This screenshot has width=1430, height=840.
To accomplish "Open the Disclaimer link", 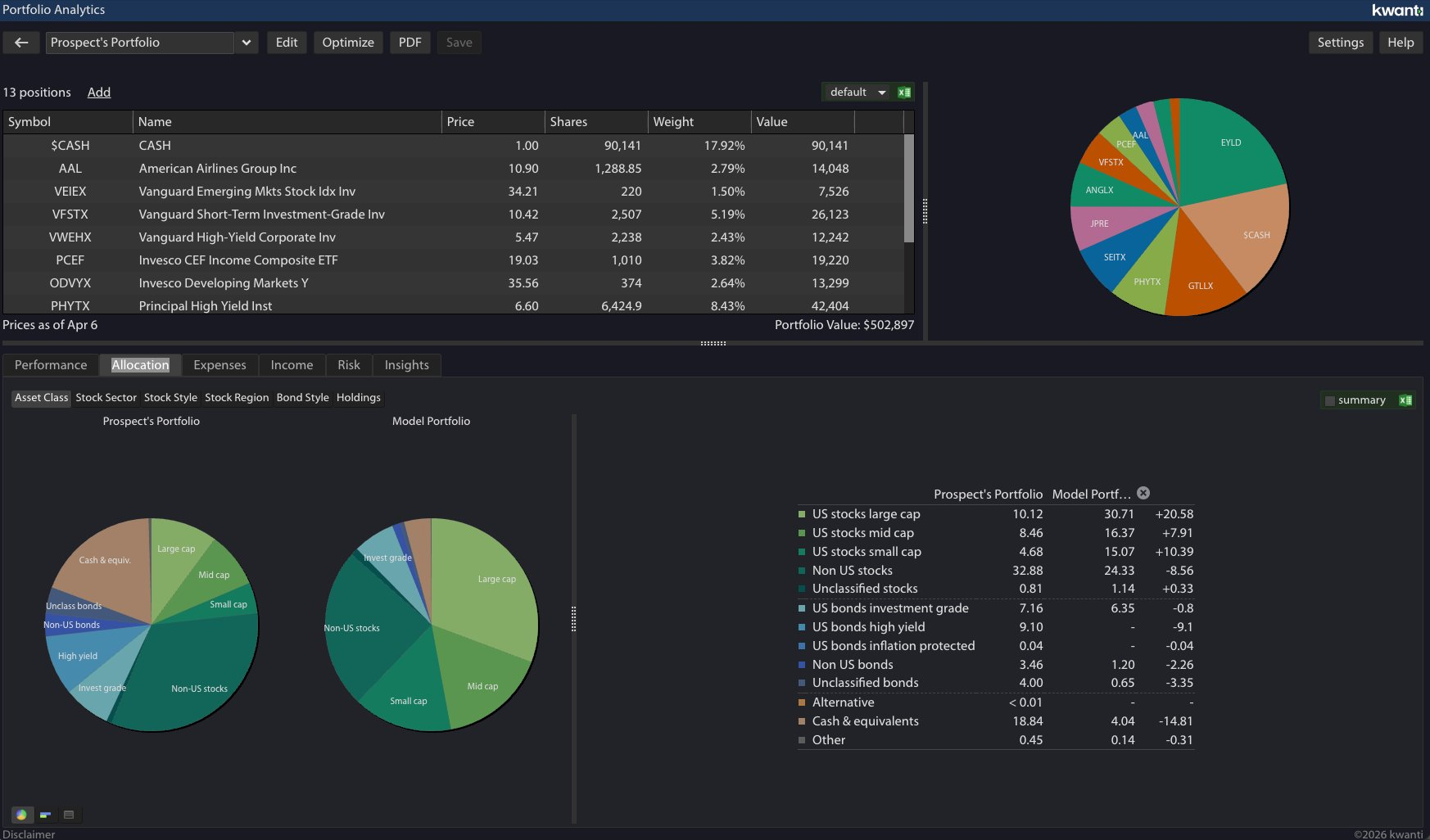I will point(29,834).
